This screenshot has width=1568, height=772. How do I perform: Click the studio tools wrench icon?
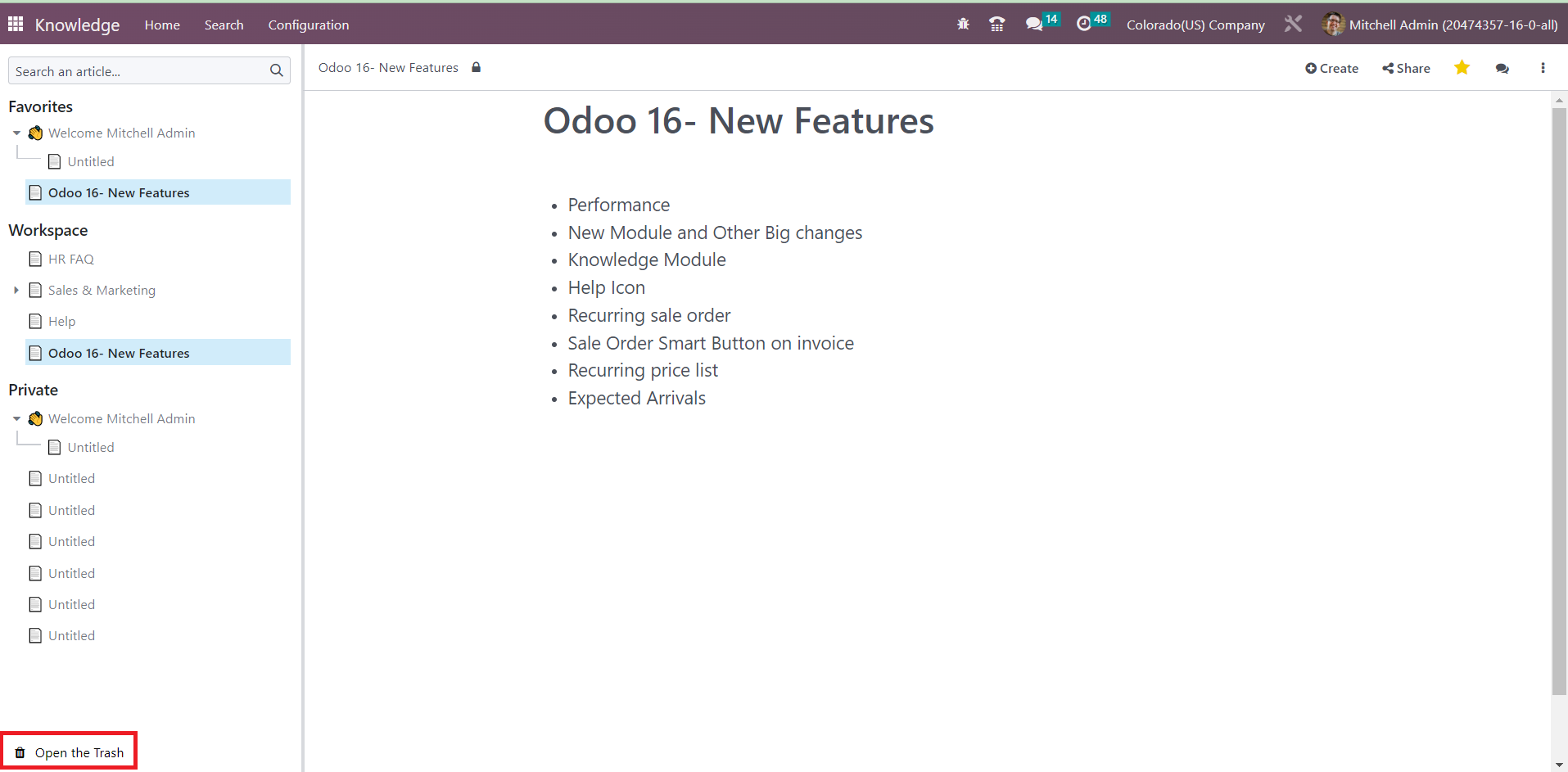1293,25
